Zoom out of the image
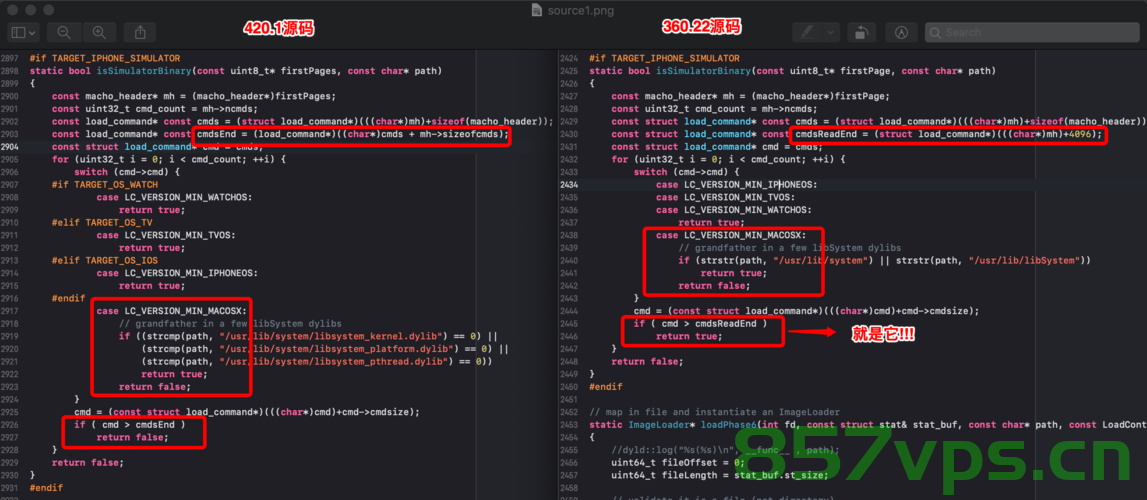Screen dimensions: 1147x500 [64, 32]
